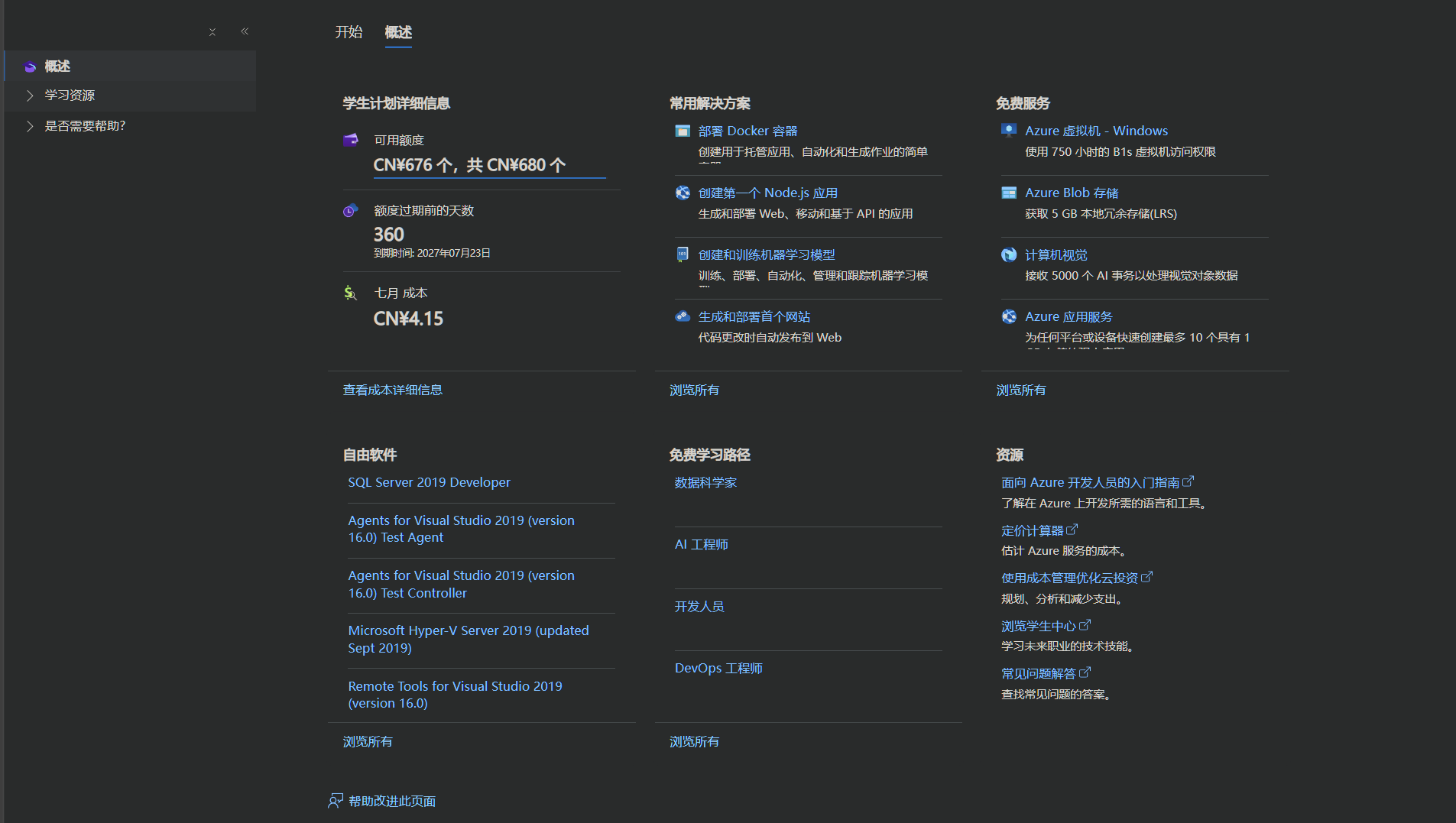The width and height of the screenshot is (1456, 823).
Task: Collapse the sidebar with double-chevron icon
Action: pos(245,31)
